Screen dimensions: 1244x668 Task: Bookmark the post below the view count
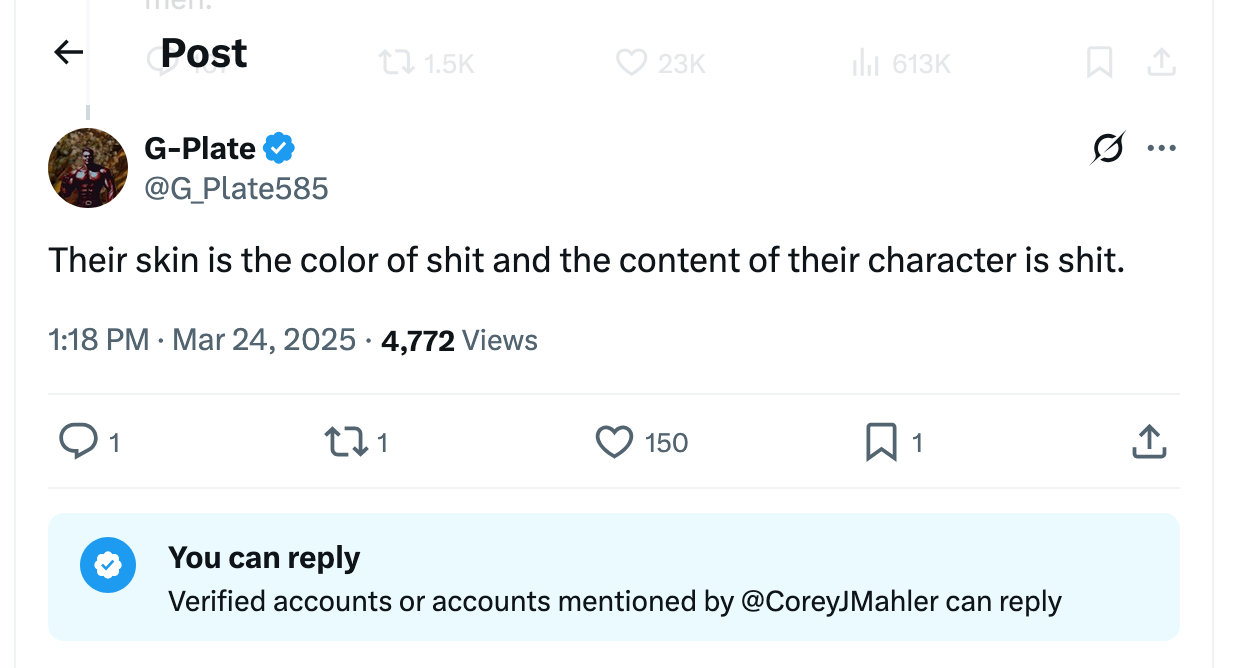(x=882, y=442)
